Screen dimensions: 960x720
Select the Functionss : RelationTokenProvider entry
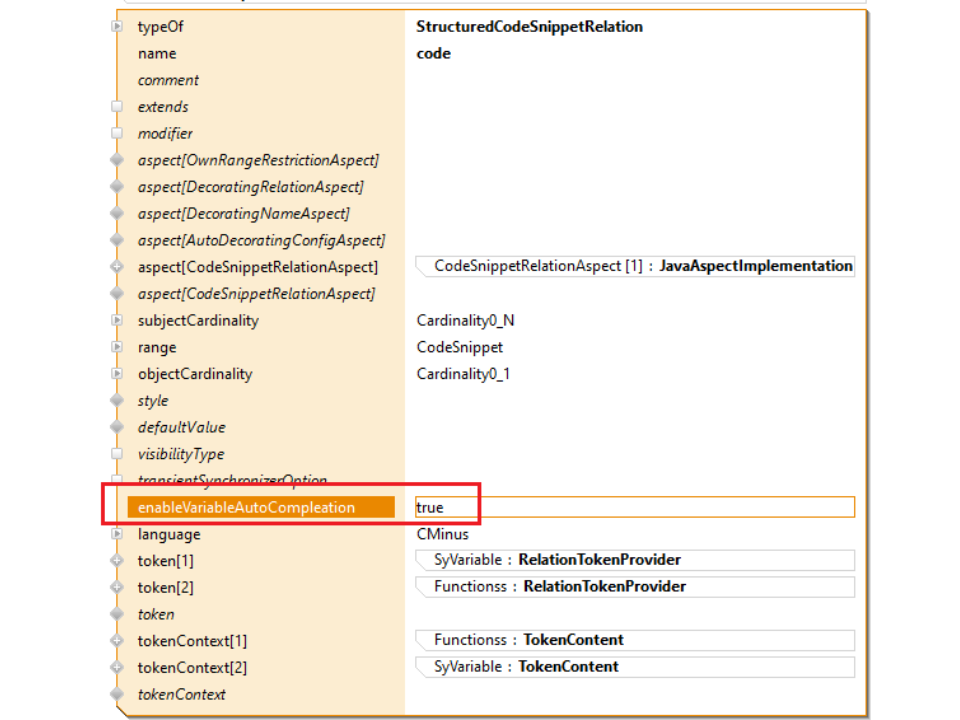point(635,587)
